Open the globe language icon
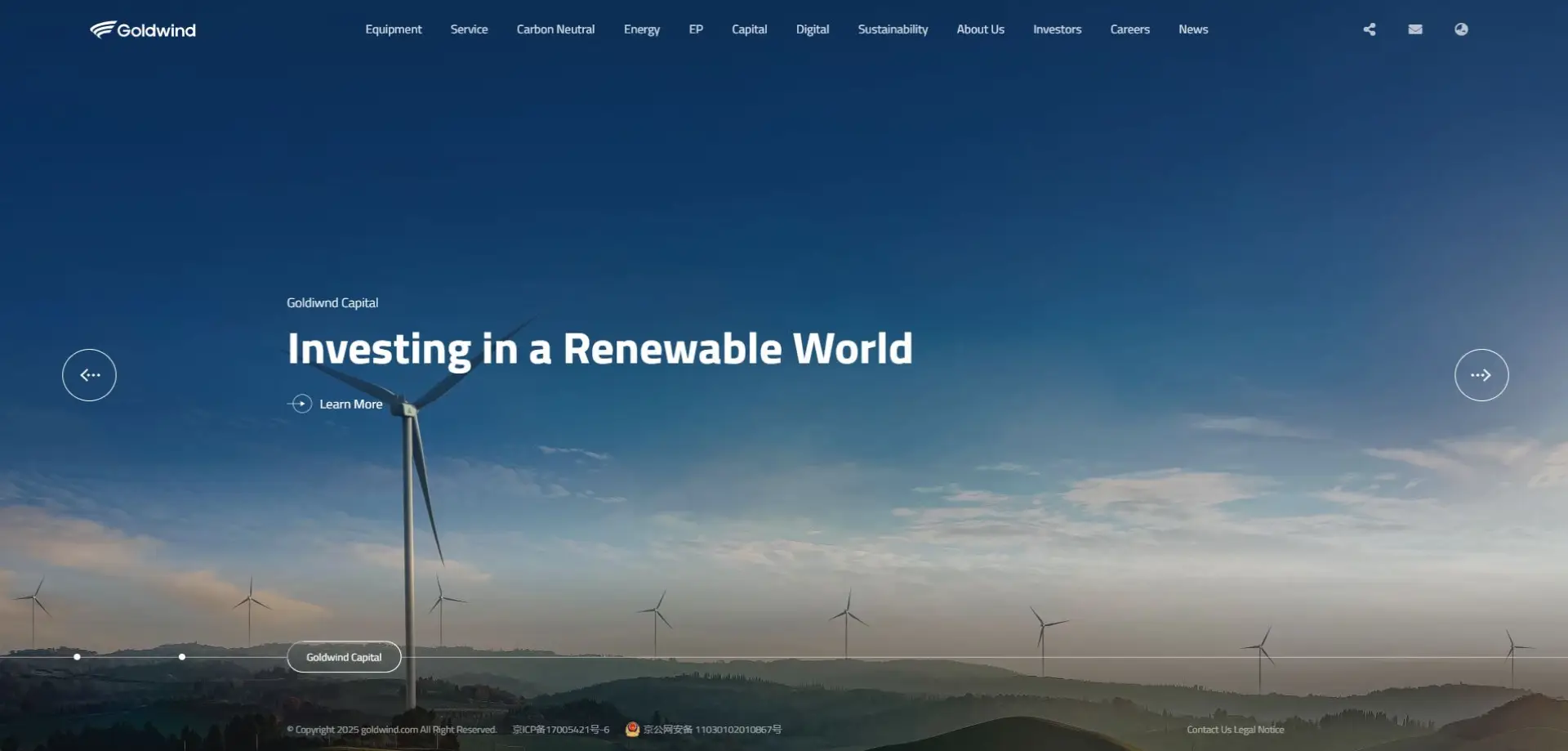 [x=1461, y=29]
